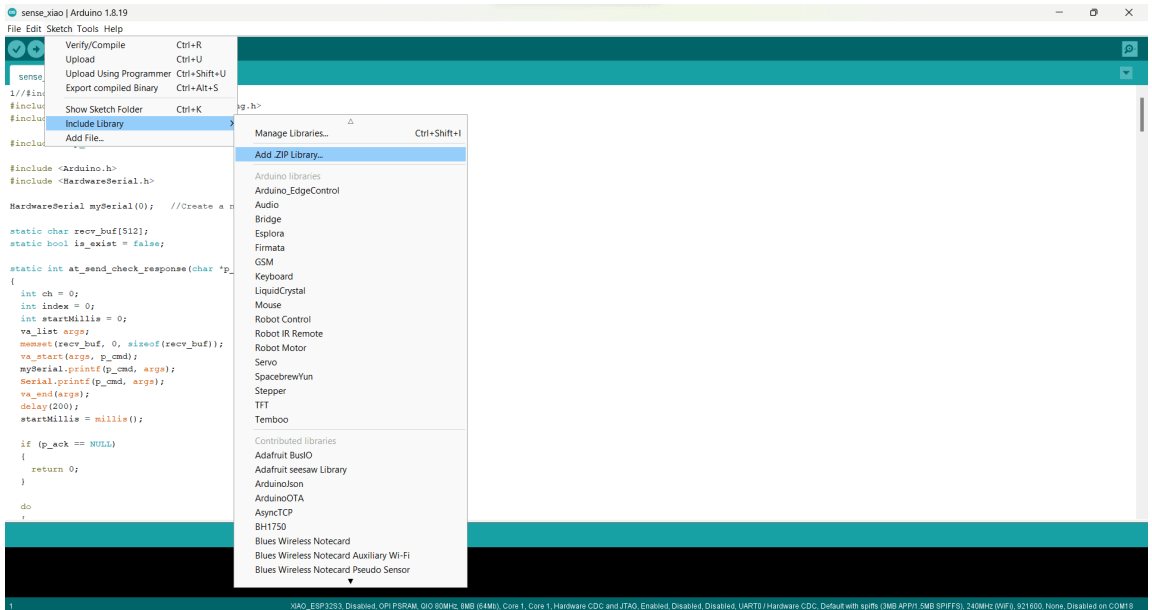Include the Robot Control library

coord(350,320)
